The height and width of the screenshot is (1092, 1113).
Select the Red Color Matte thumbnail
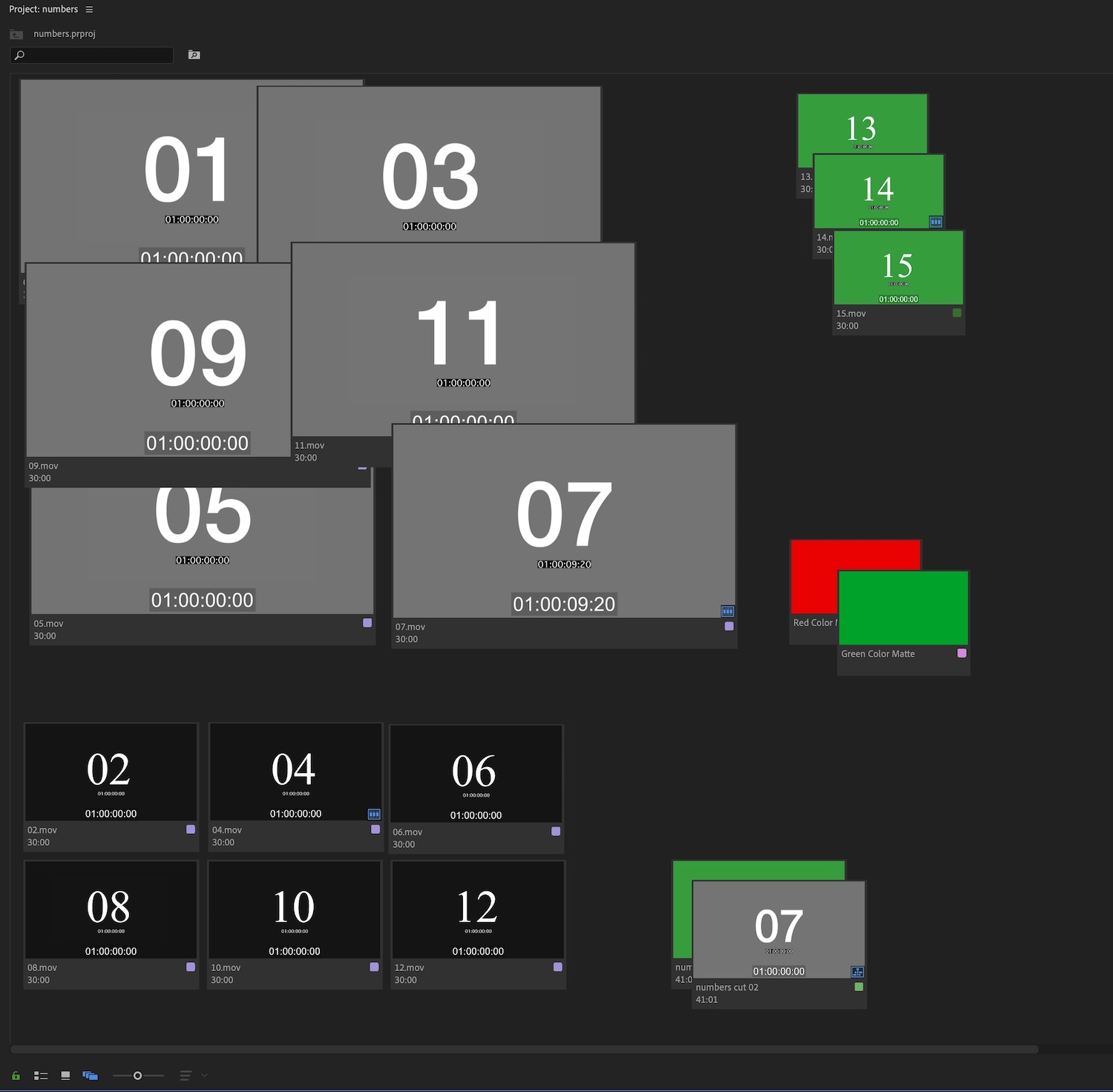click(x=815, y=577)
